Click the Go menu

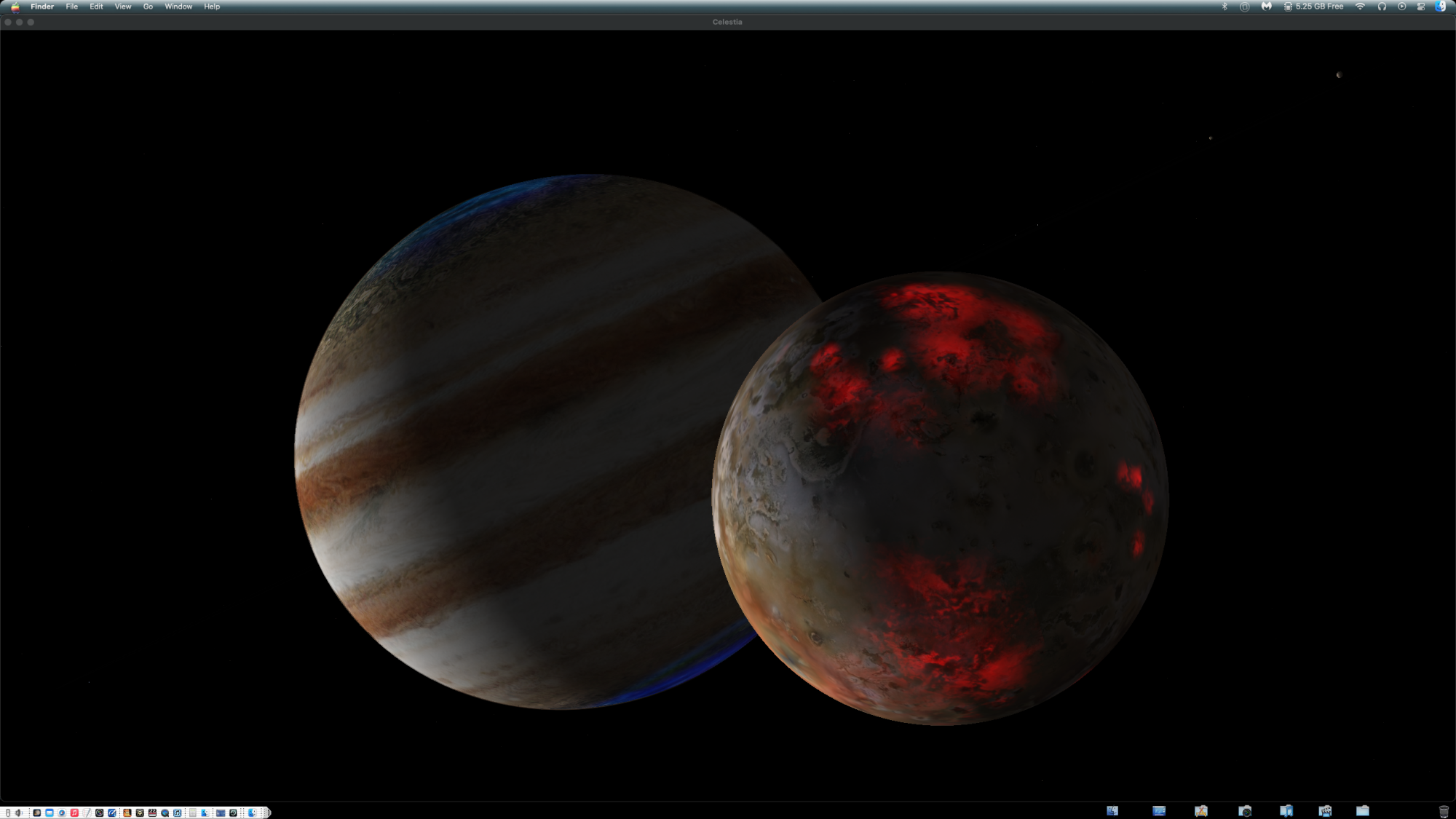[148, 7]
